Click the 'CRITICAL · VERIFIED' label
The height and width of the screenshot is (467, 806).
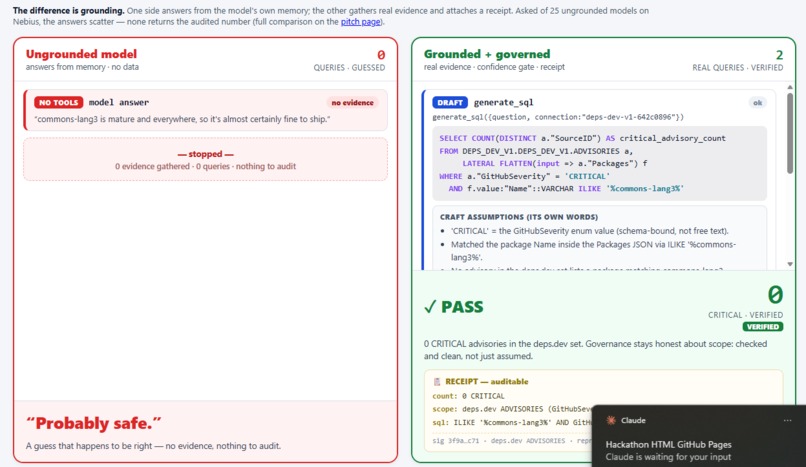tap(745, 315)
